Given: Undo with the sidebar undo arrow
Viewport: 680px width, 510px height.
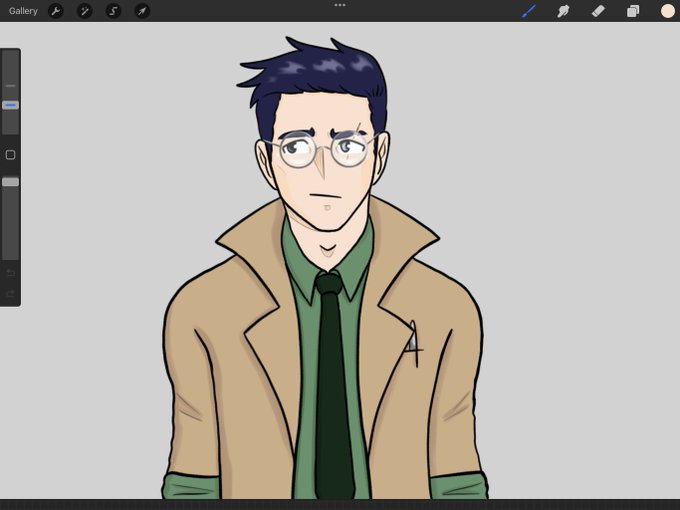Looking at the screenshot, I should pos(10,273).
